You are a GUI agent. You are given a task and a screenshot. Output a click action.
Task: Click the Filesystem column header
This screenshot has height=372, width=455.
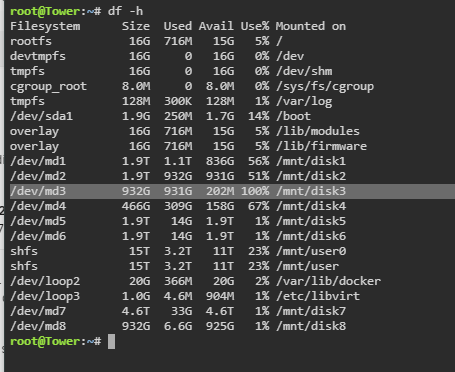(45, 26)
